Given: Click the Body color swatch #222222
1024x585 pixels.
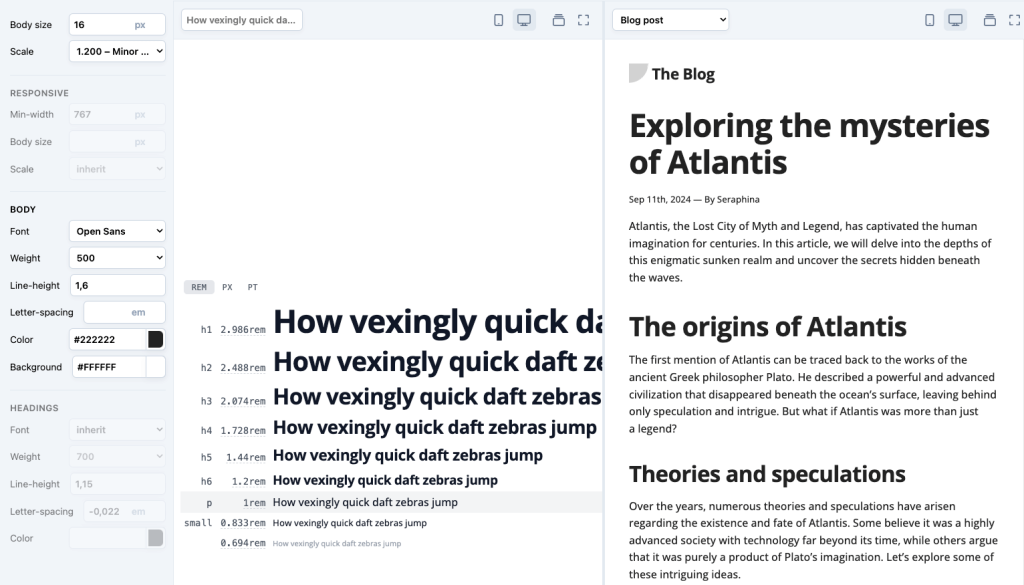Looking at the screenshot, I should [x=155, y=340].
